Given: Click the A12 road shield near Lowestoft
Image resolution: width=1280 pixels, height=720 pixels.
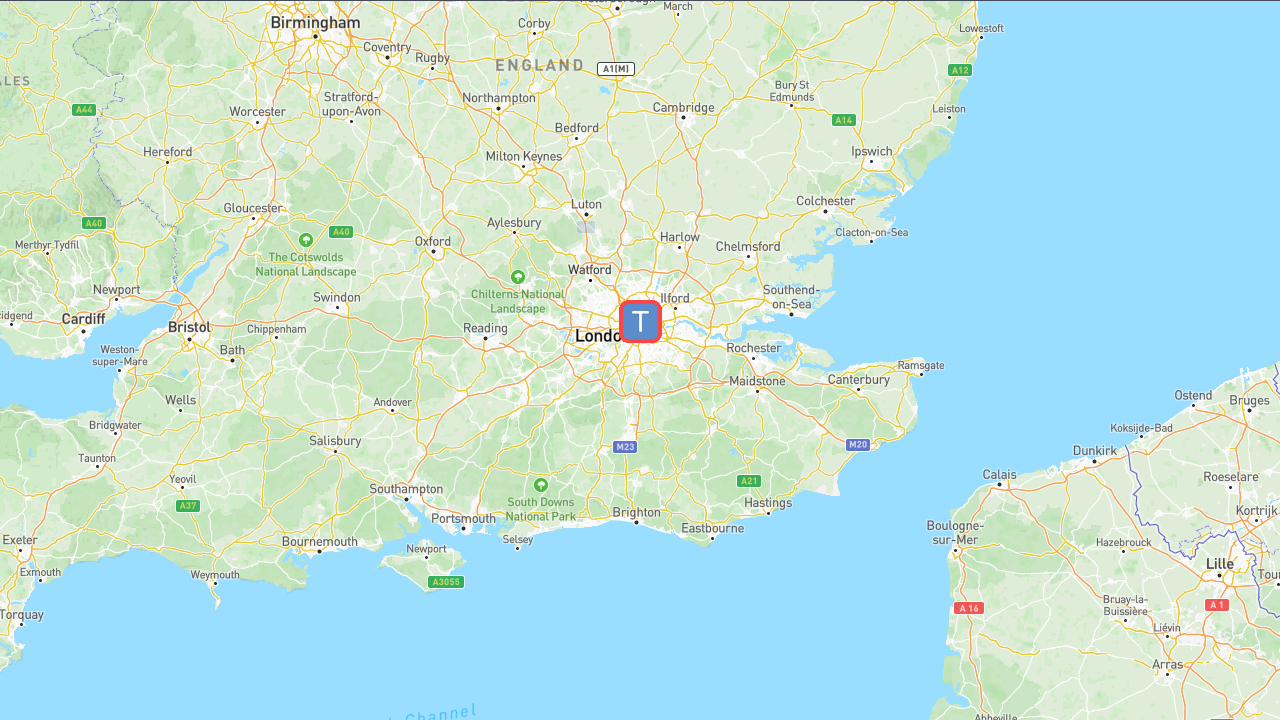Looking at the screenshot, I should pos(960,70).
